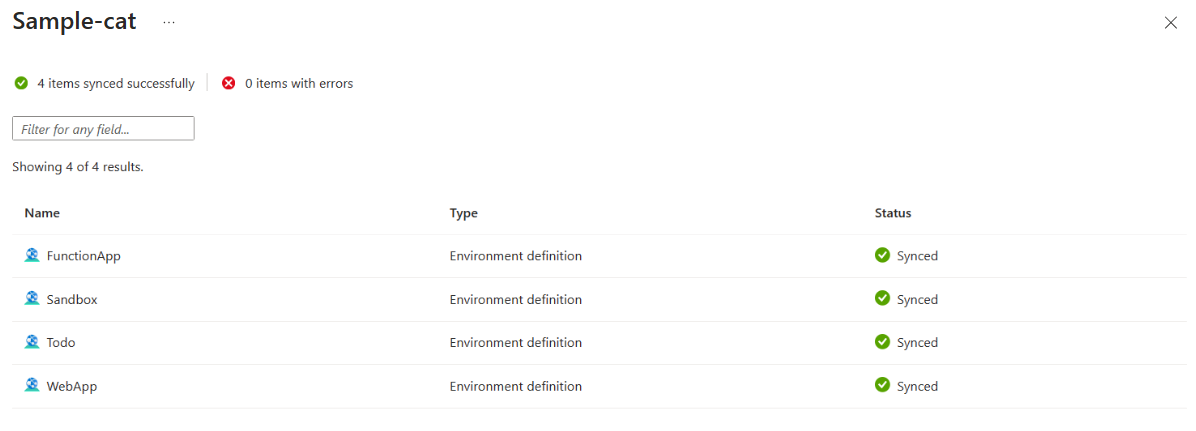1196x431 pixels.
Task: Click the green Synced icon for FunctionApp
Action: (x=882, y=256)
